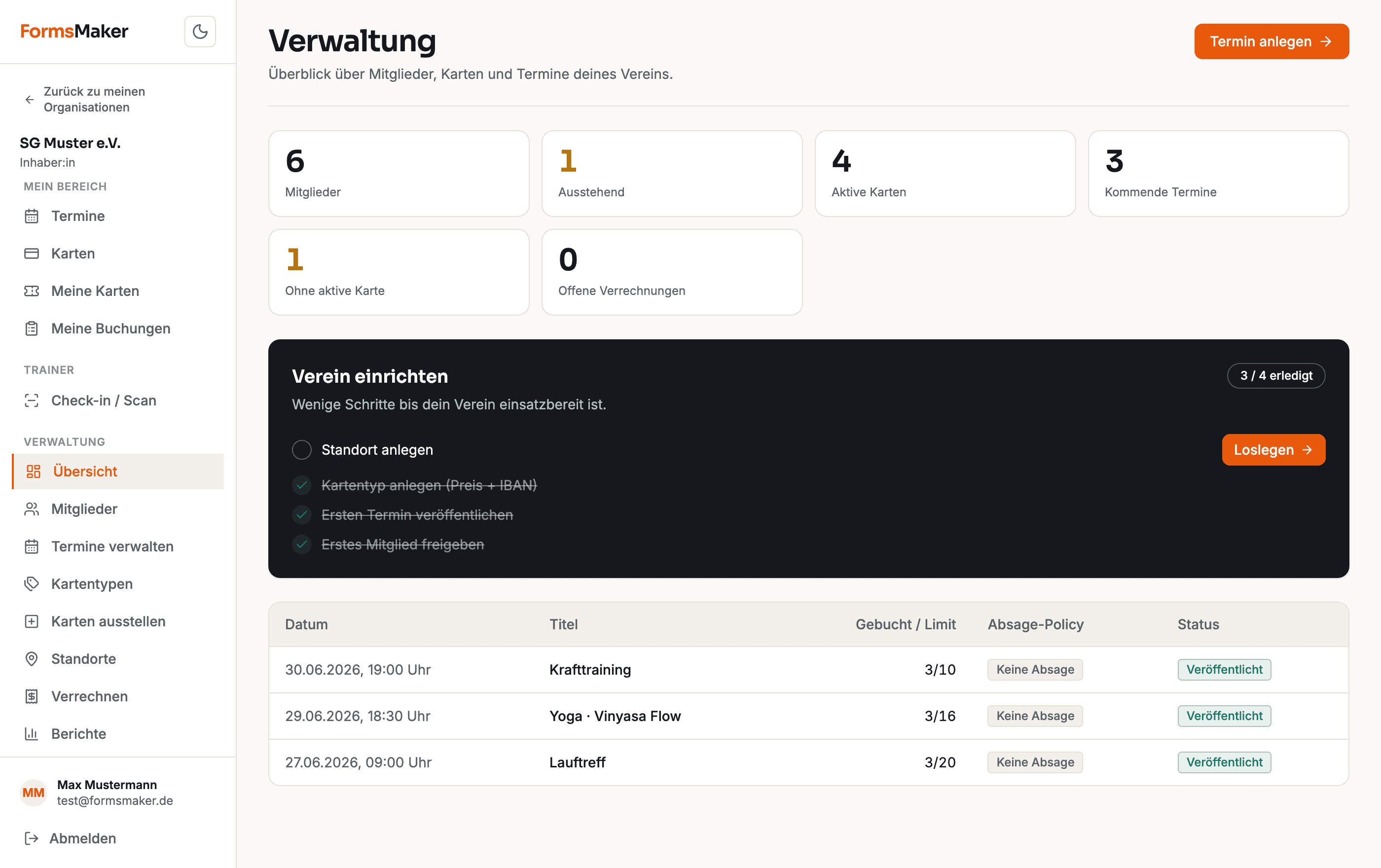1381x868 pixels.
Task: Open the Krafttraining row title
Action: pos(590,670)
